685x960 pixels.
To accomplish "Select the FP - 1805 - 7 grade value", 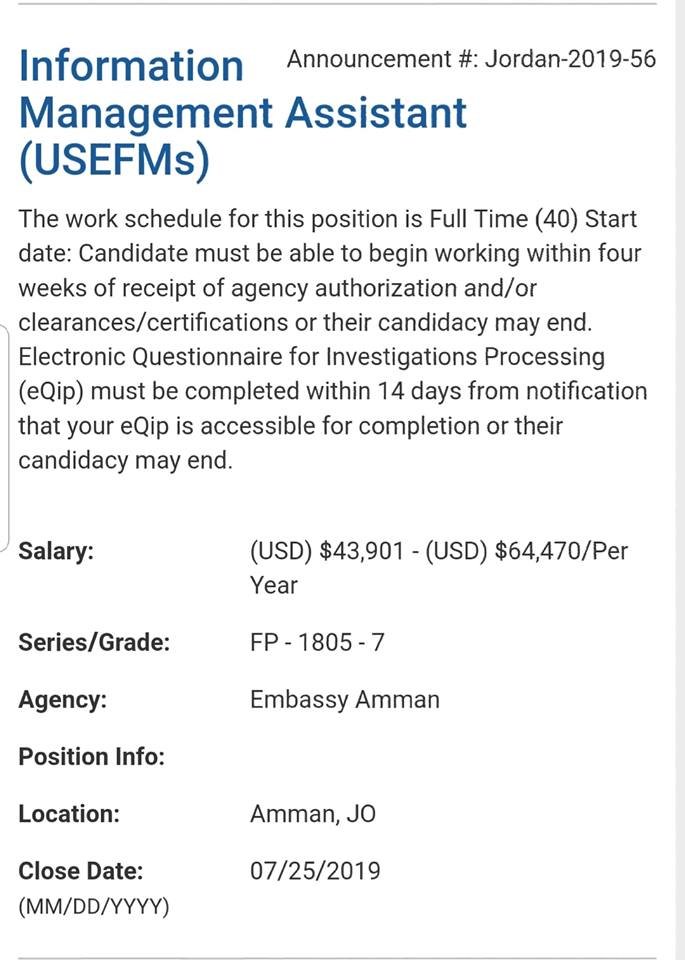I will [x=317, y=642].
